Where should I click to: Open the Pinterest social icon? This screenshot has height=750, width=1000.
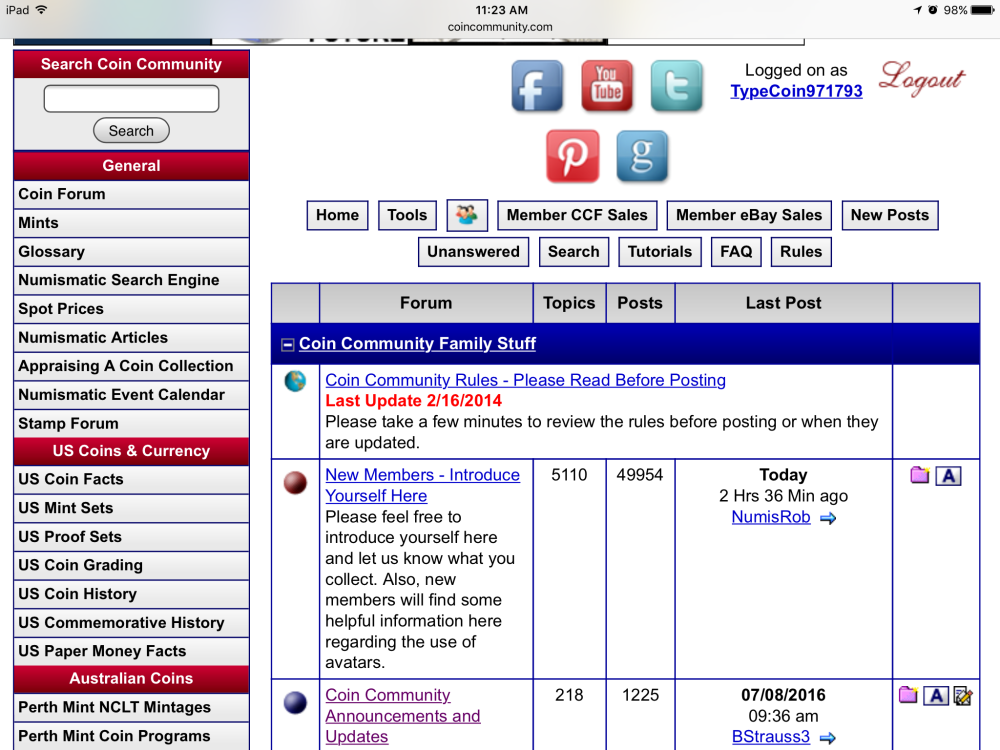[x=573, y=156]
